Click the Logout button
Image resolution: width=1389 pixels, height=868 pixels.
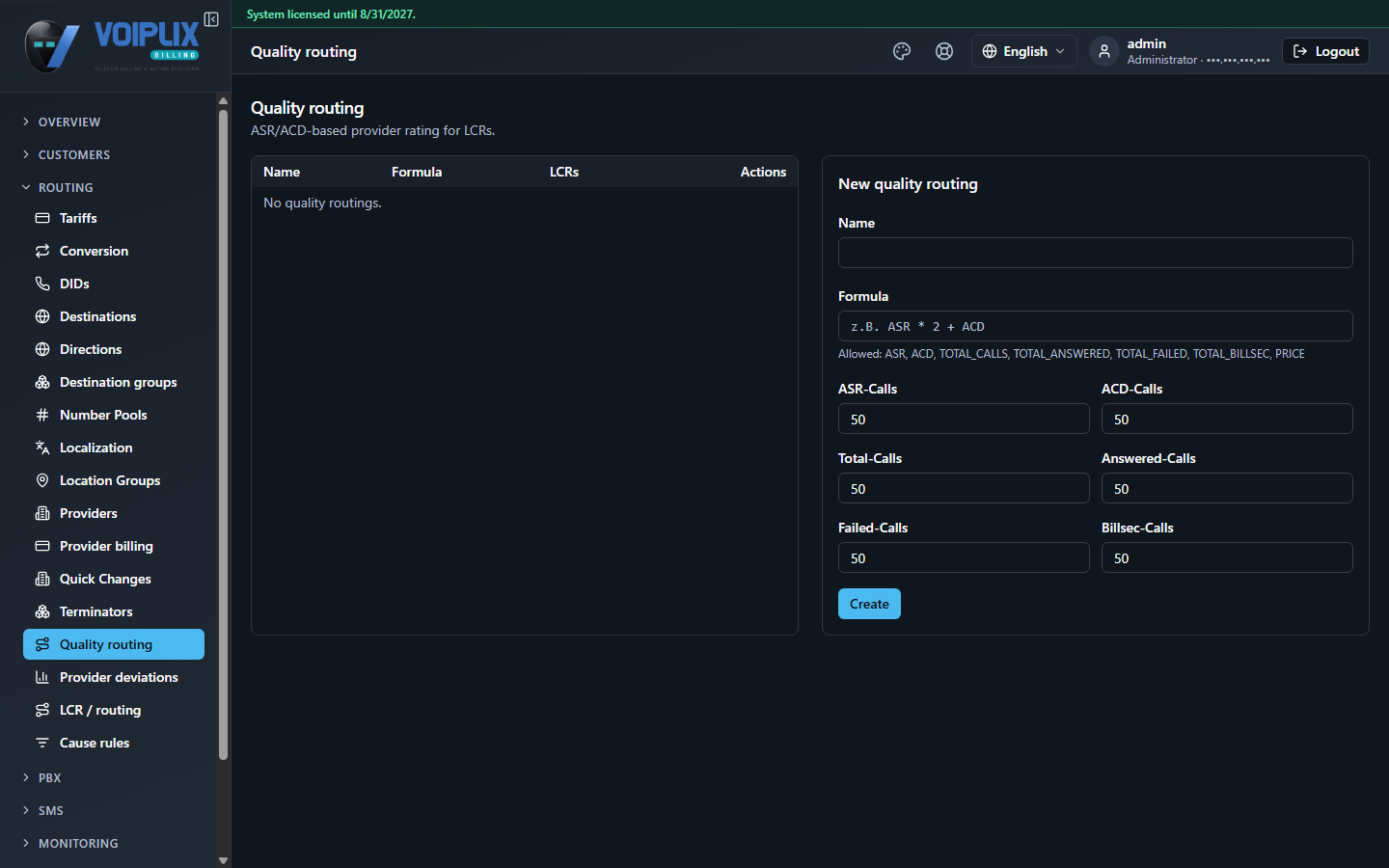(1325, 51)
